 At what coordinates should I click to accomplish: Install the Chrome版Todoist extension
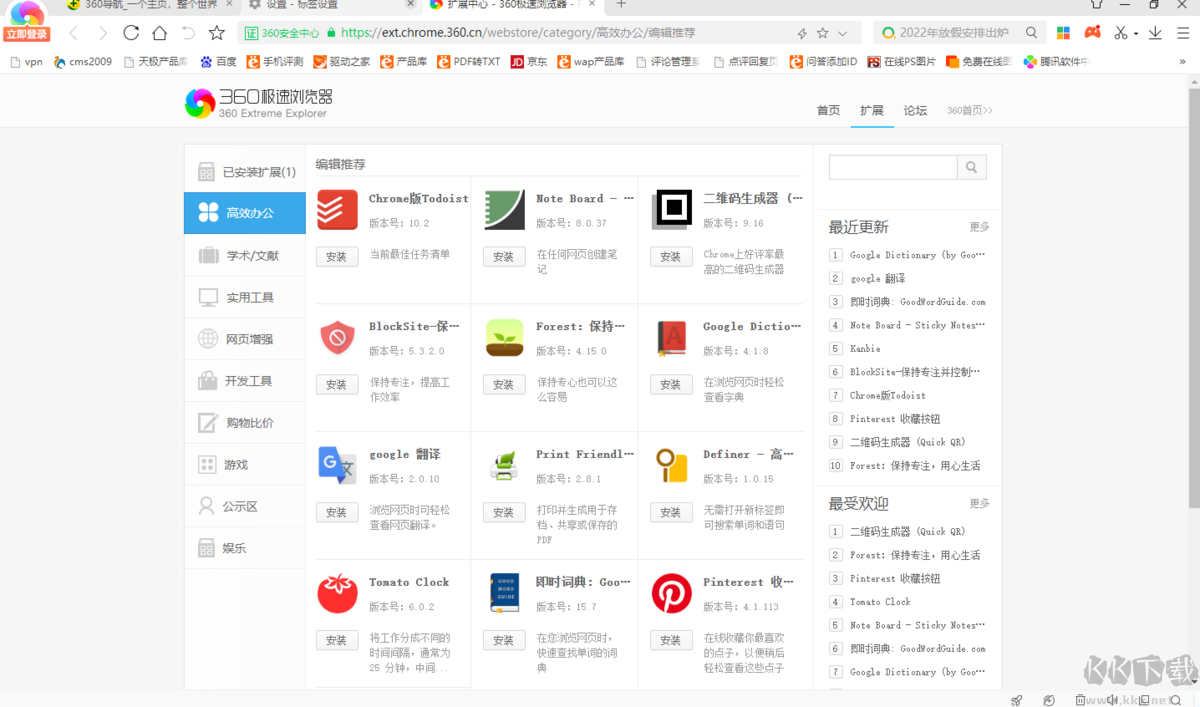(x=337, y=257)
